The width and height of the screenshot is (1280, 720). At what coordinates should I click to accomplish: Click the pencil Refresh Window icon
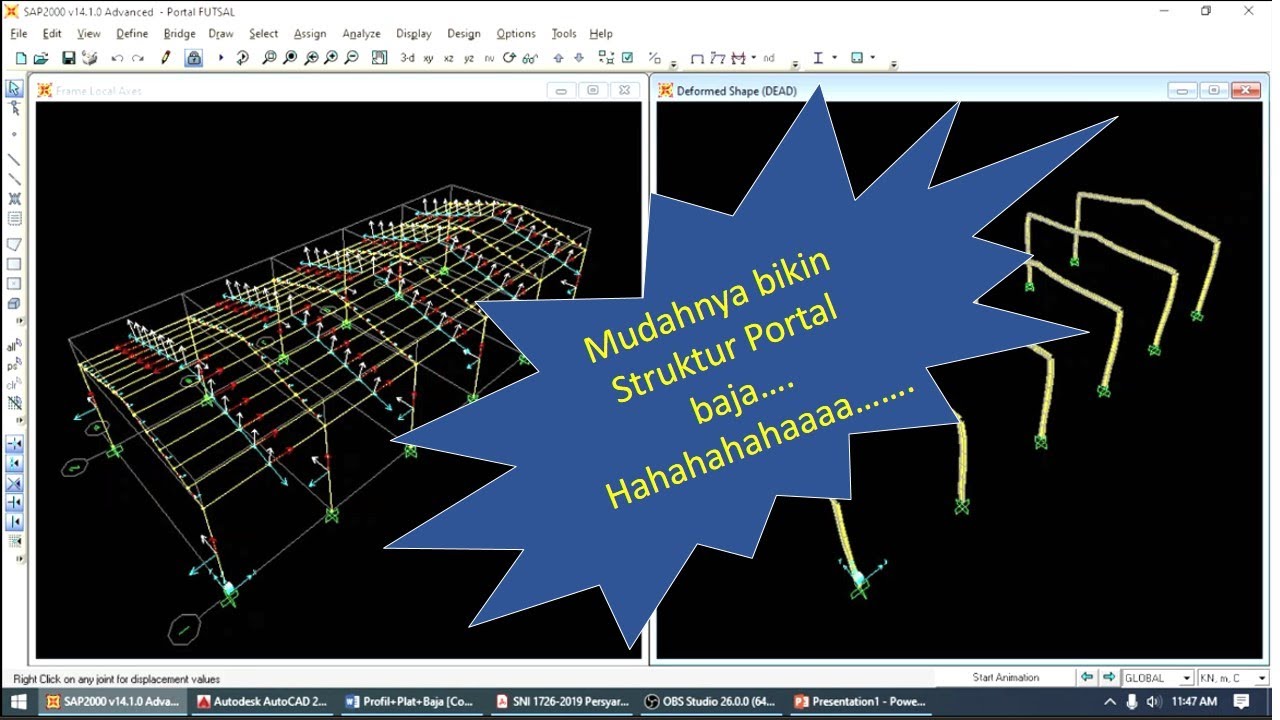click(x=166, y=58)
